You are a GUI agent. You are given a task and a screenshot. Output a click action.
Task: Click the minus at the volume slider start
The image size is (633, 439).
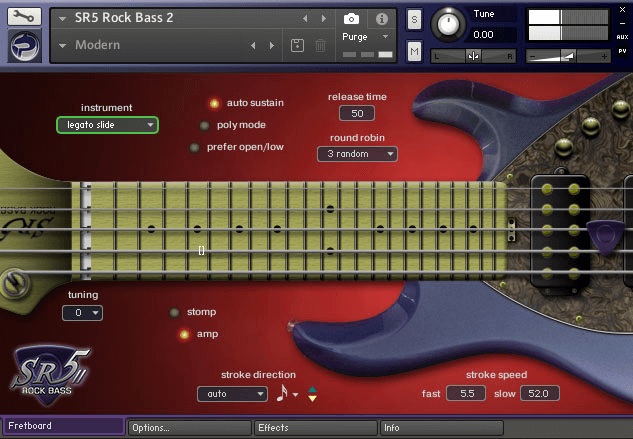tap(532, 57)
